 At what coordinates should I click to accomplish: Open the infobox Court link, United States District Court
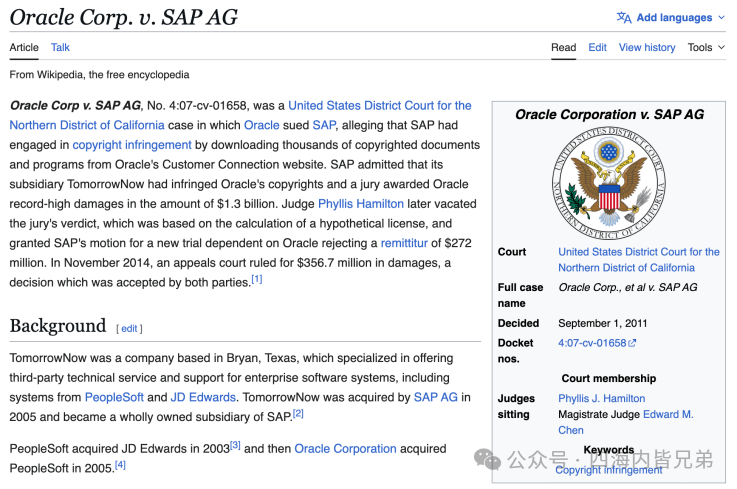pyautogui.click(x=639, y=260)
